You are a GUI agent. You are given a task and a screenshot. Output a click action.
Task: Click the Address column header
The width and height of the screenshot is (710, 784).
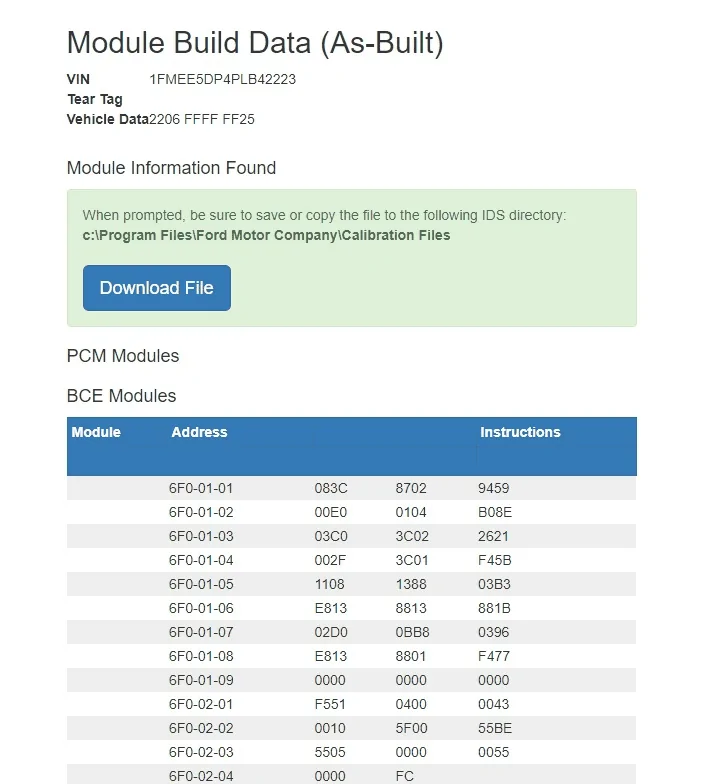point(199,432)
